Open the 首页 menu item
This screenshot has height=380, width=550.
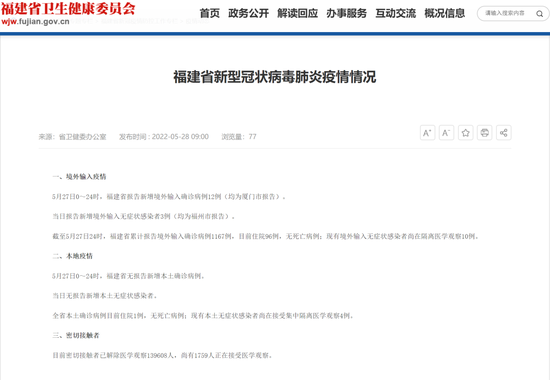pos(210,13)
